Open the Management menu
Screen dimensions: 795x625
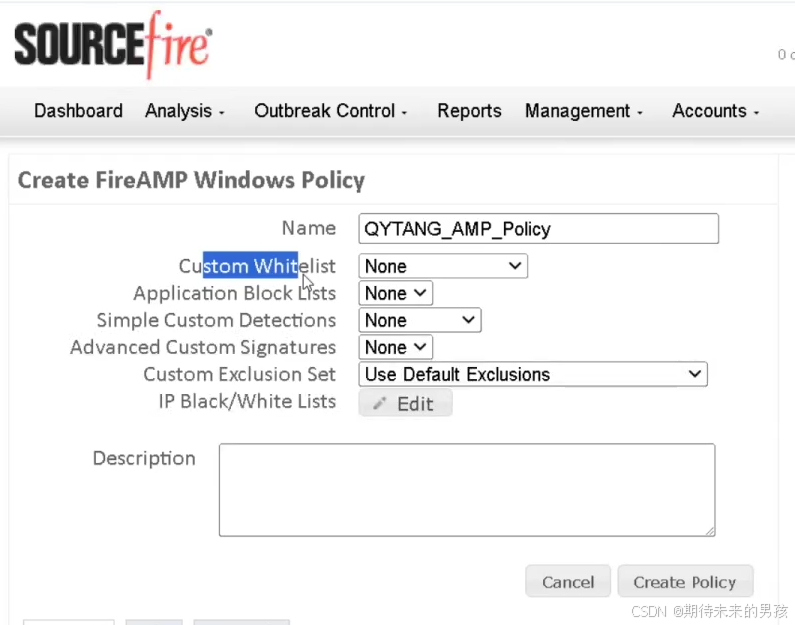pos(584,111)
